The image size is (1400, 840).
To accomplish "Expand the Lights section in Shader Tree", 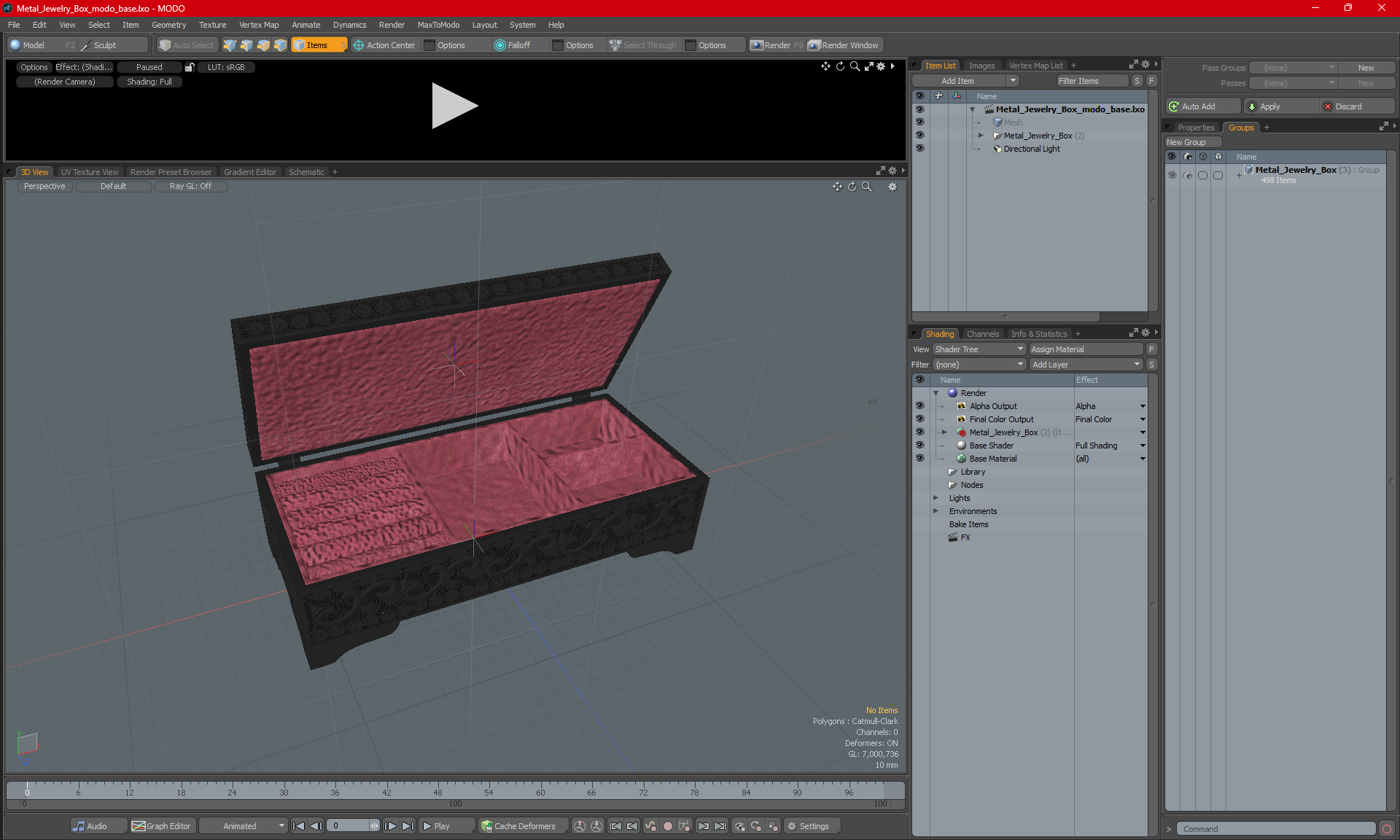I will [x=936, y=498].
